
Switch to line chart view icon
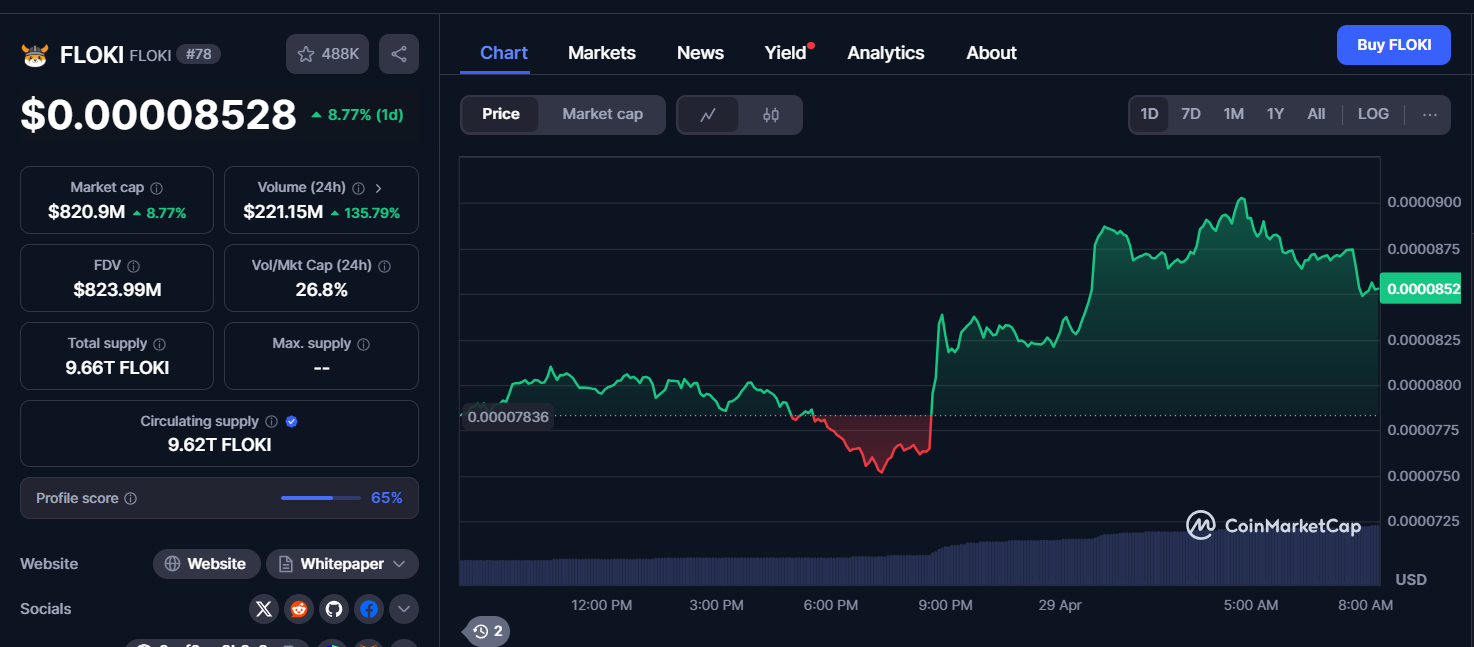pos(708,115)
